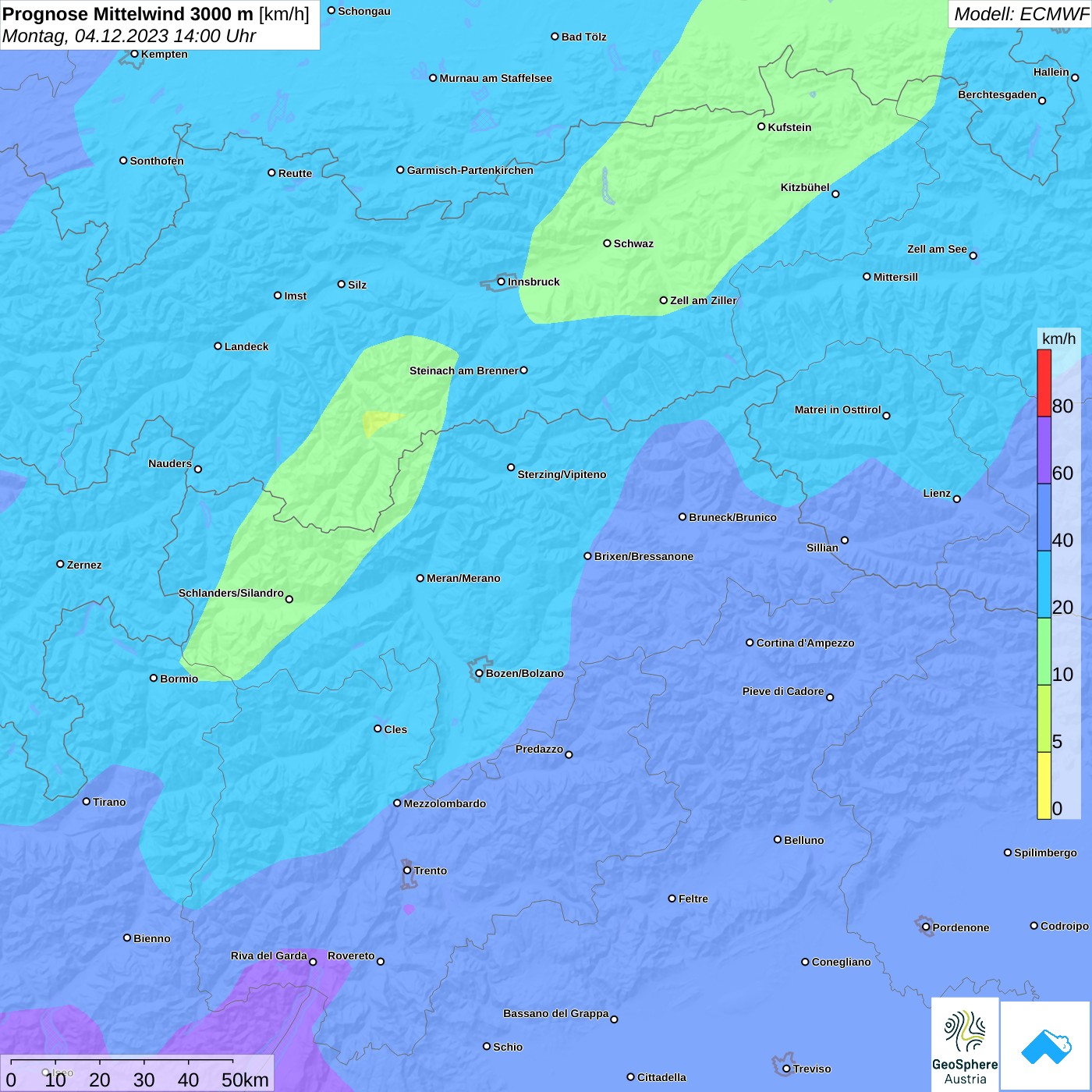Click the Belluno city marker
The image size is (1092, 1092).
[778, 839]
